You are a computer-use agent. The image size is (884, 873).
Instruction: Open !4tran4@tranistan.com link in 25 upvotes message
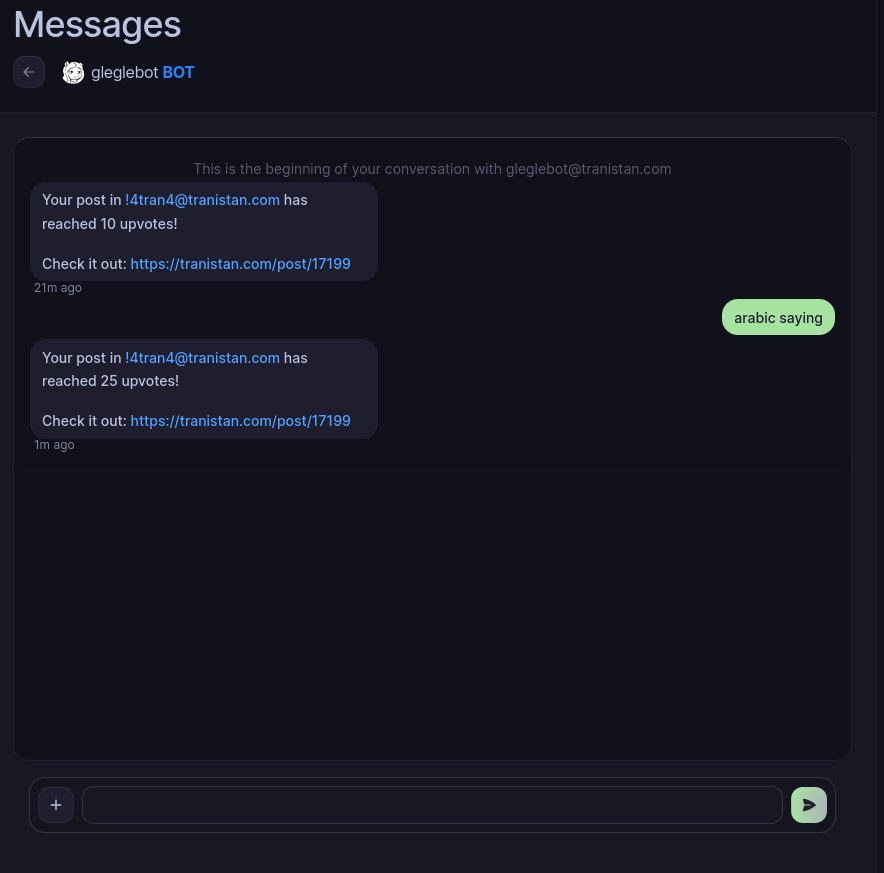[202, 358]
